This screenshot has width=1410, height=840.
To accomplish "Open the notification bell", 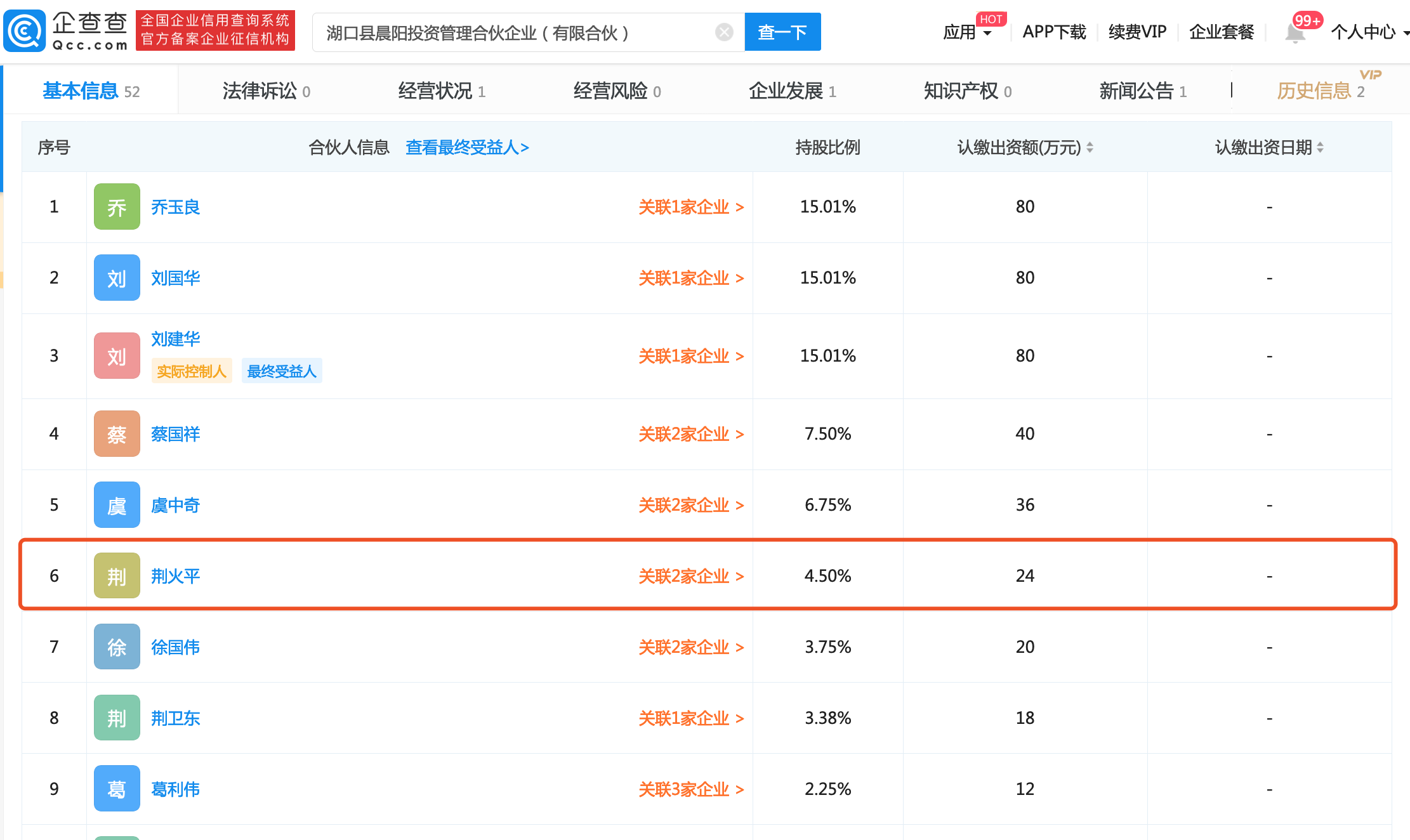I will [1295, 32].
